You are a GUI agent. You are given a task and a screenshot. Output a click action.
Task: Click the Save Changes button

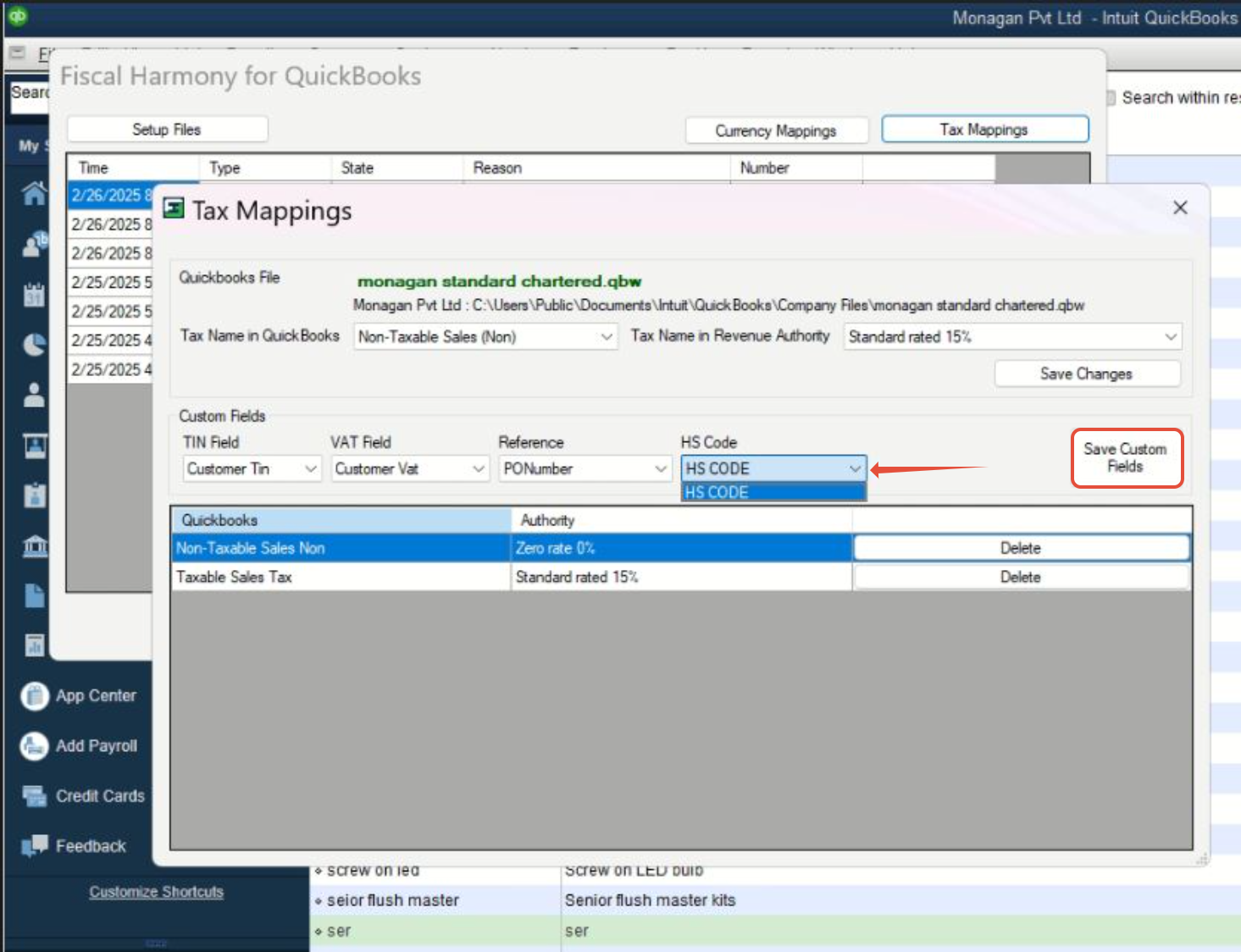[1087, 374]
